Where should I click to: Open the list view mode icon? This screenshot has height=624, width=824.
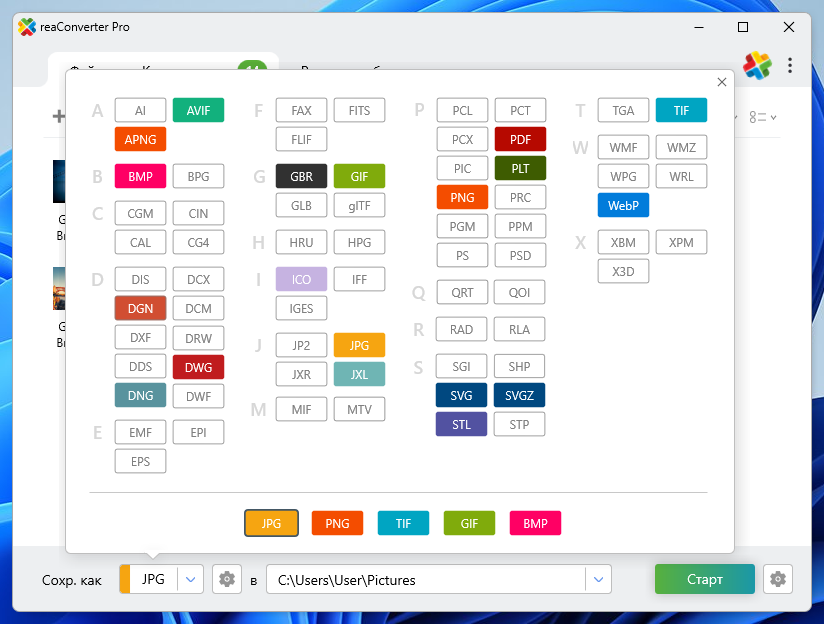(763, 117)
